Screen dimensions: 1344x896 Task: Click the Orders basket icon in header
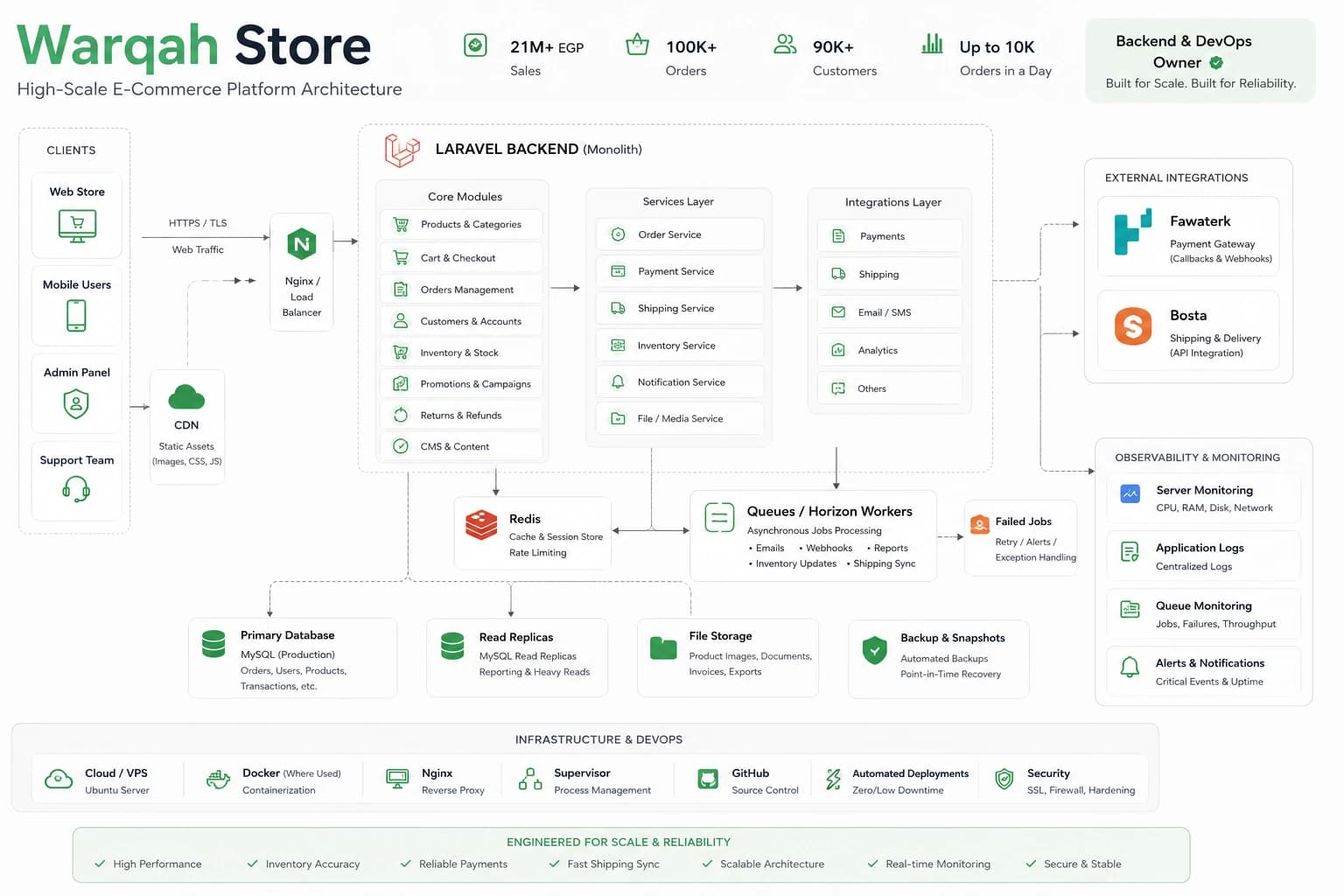coord(637,44)
